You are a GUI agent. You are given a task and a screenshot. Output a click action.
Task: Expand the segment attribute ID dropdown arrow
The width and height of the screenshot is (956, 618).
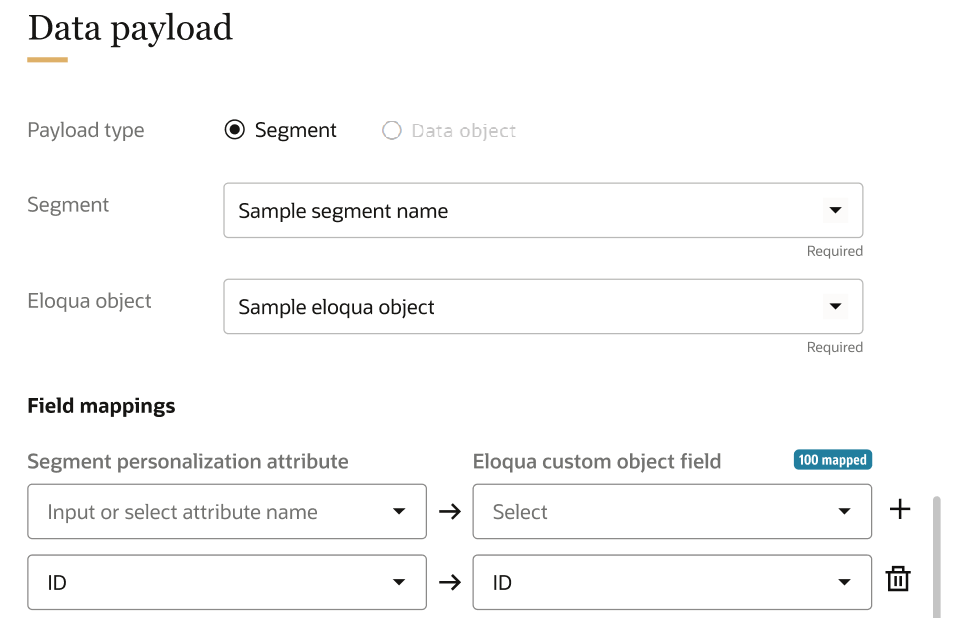point(399,582)
